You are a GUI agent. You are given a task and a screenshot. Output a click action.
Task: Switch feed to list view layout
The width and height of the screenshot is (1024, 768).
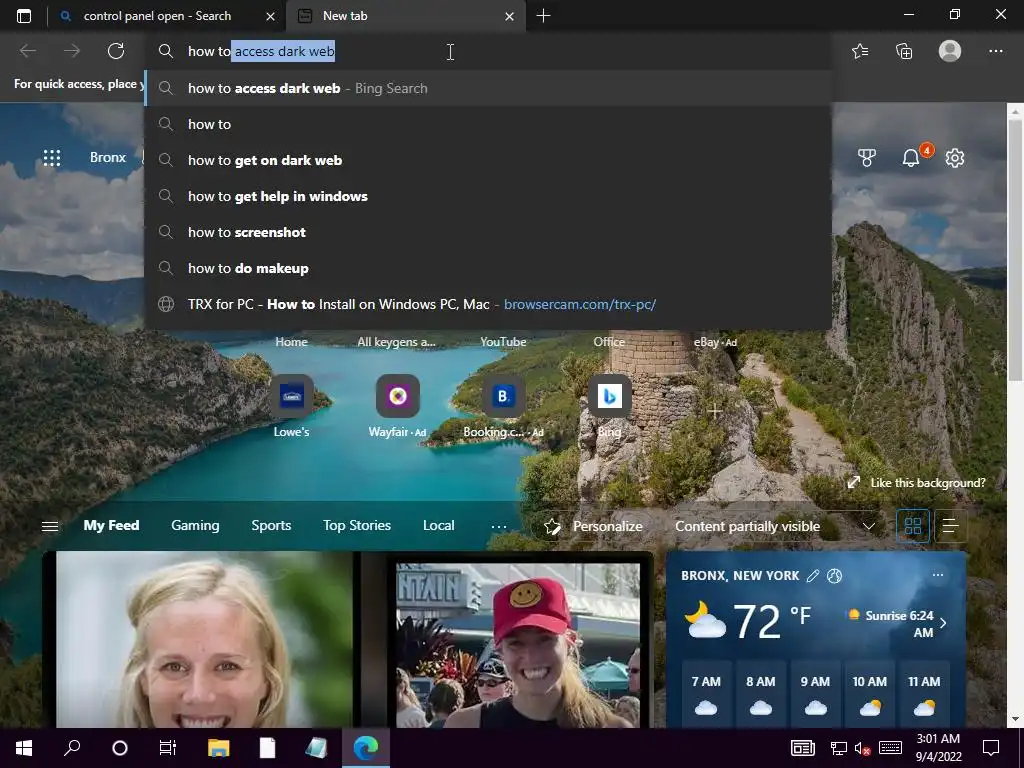tap(951, 526)
